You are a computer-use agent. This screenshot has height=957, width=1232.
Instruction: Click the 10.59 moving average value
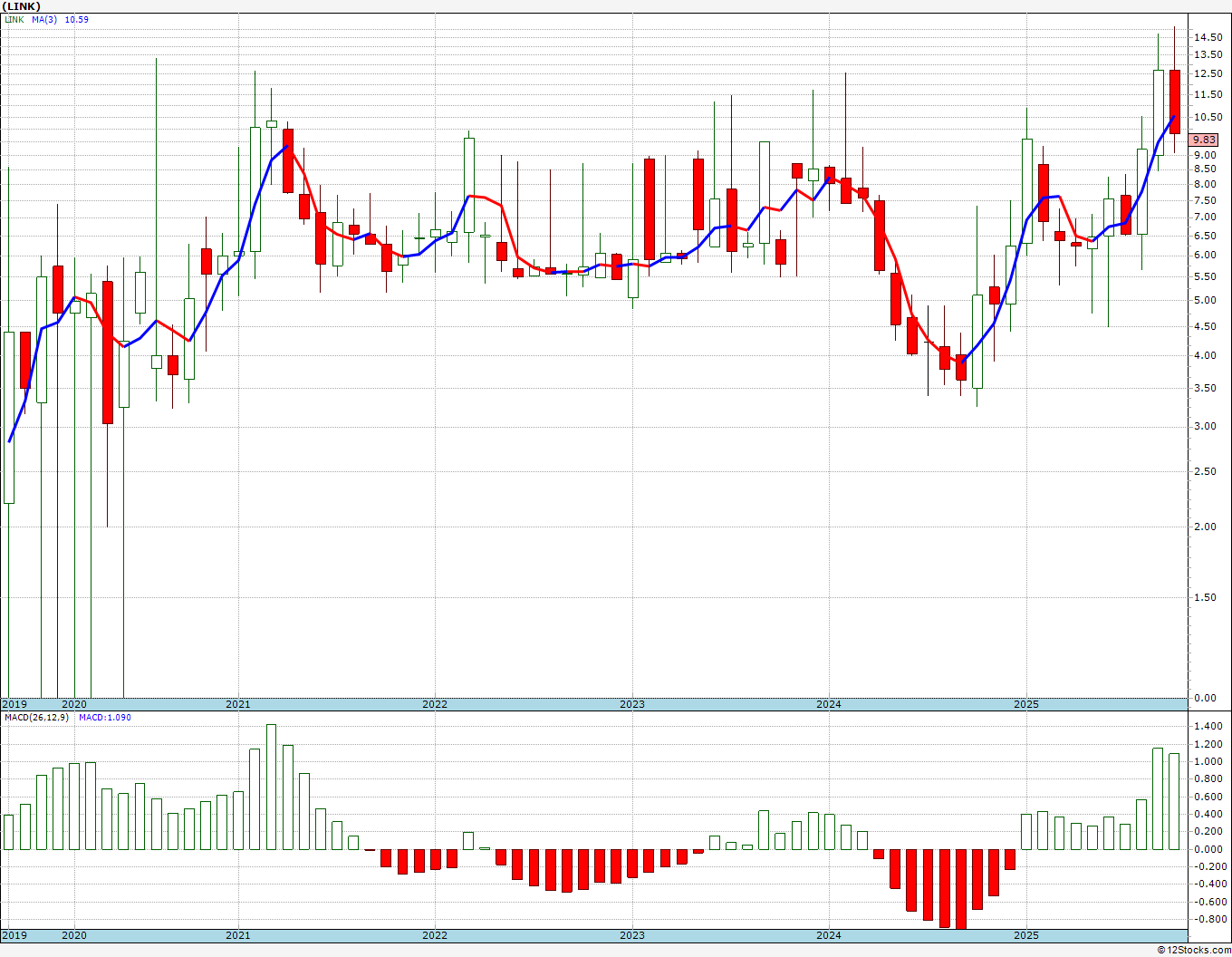pos(77,19)
